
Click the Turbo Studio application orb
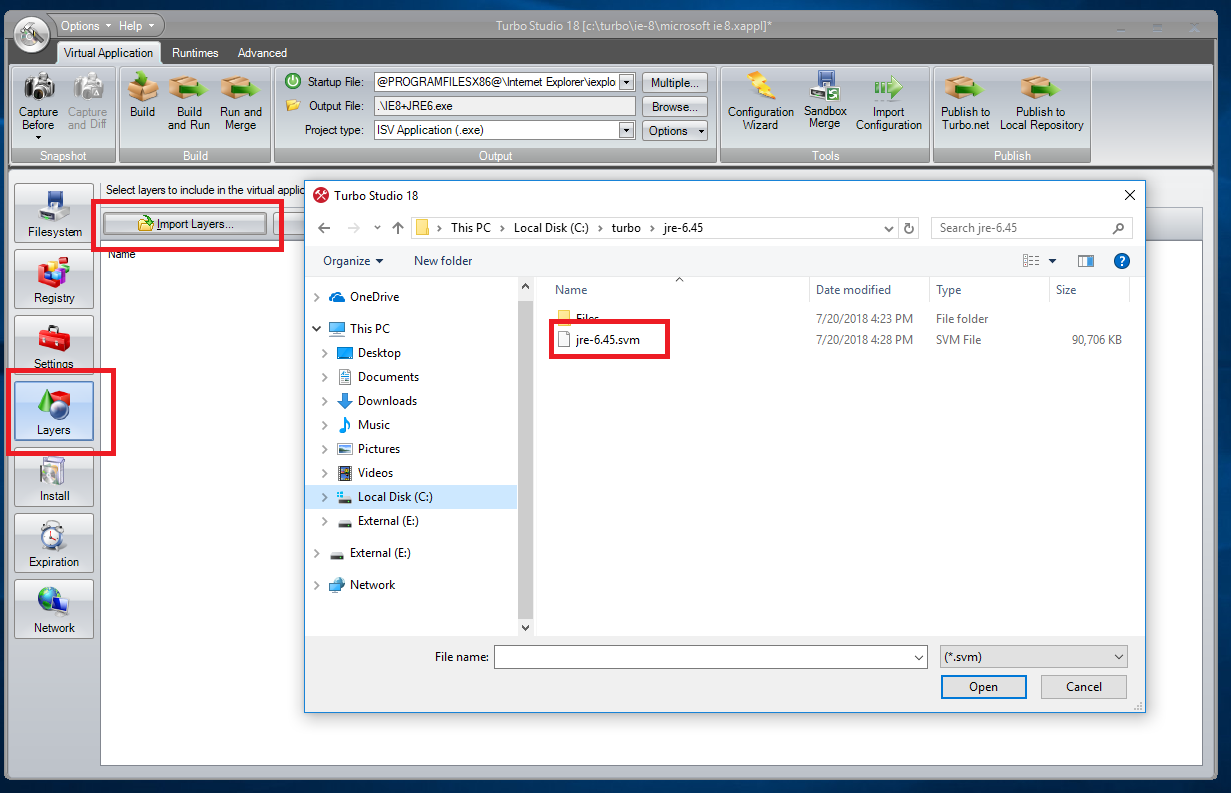tap(31, 33)
